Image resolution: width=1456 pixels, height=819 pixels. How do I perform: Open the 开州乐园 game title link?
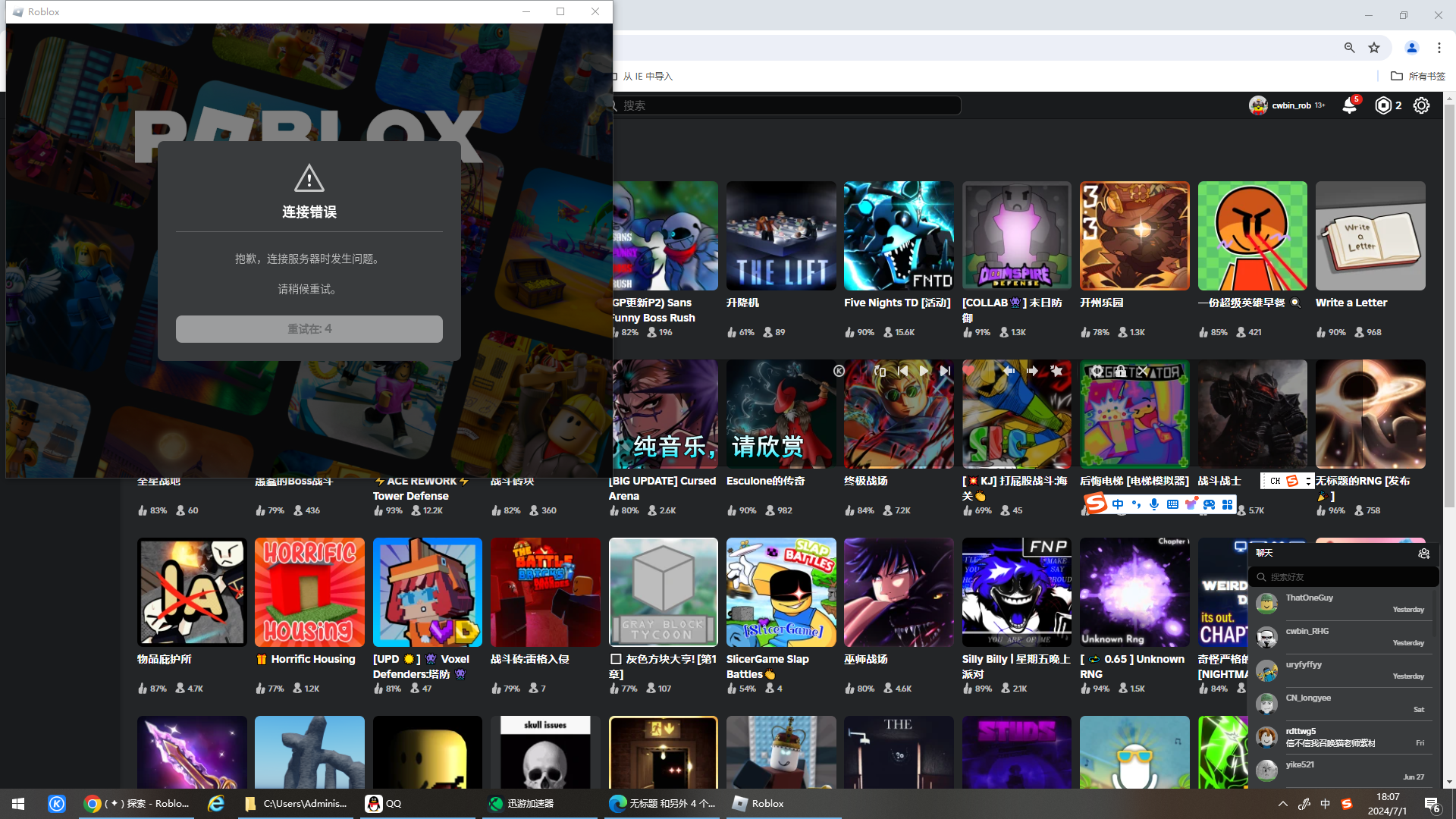[1102, 303]
